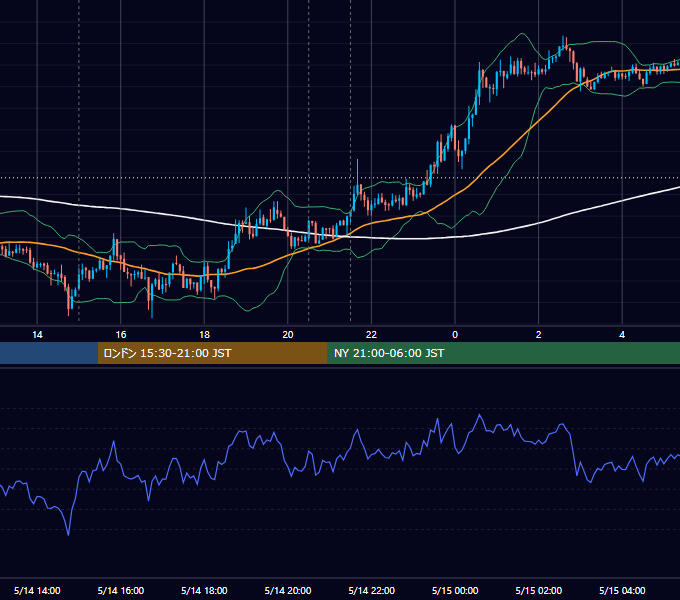Click the 20 hour label on price chart axis
This screenshot has height=600, width=680.
coord(288,335)
